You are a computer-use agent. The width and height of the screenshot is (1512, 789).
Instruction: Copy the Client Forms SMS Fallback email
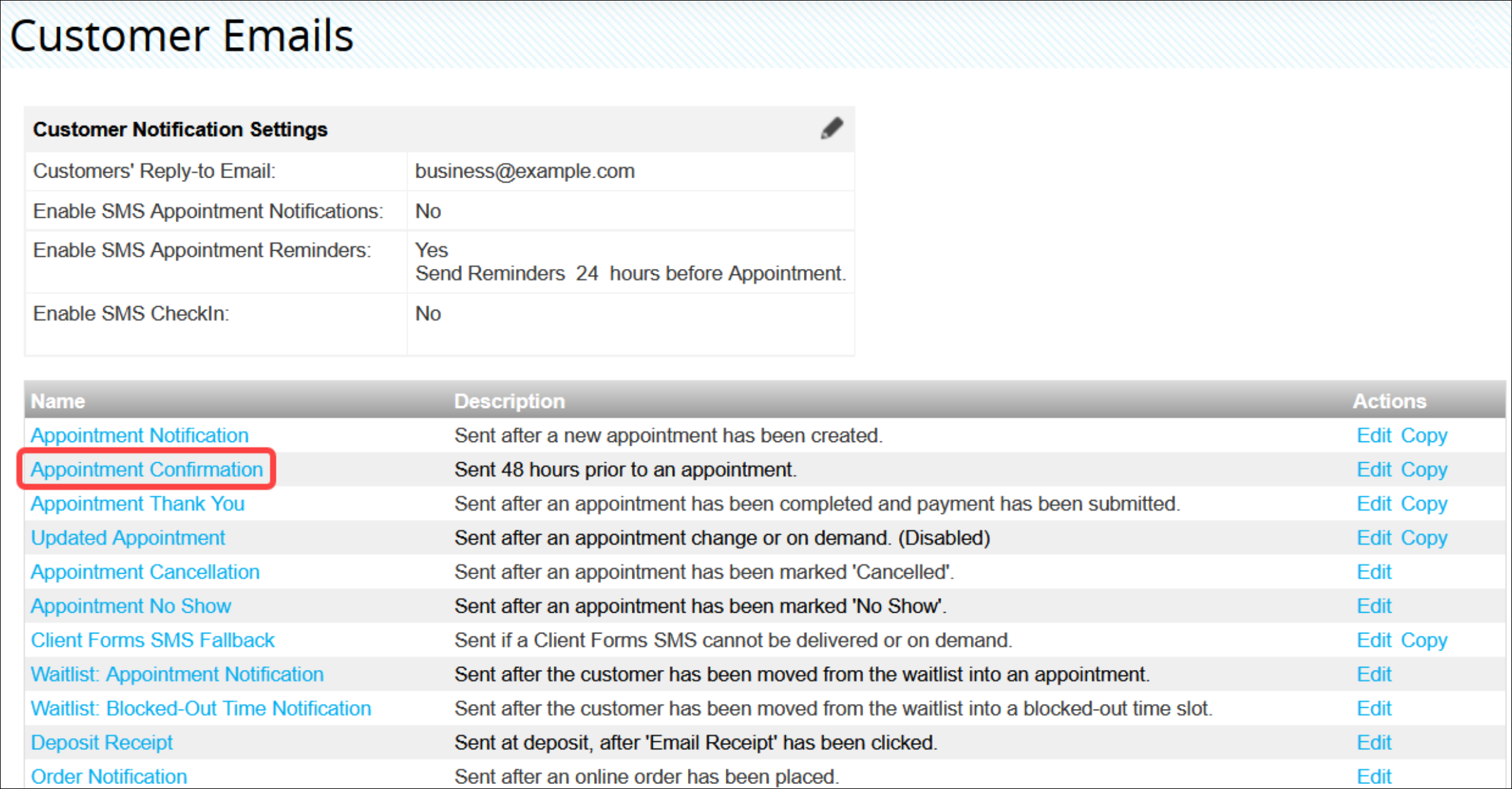click(x=1425, y=640)
